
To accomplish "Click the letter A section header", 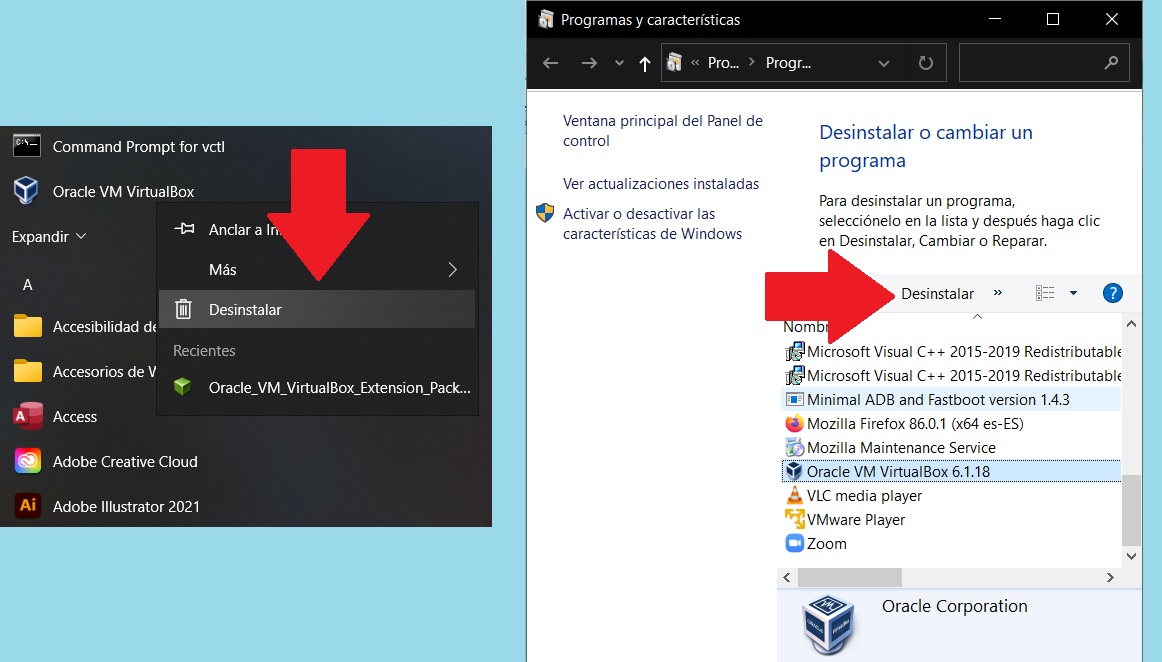I will 27,285.
